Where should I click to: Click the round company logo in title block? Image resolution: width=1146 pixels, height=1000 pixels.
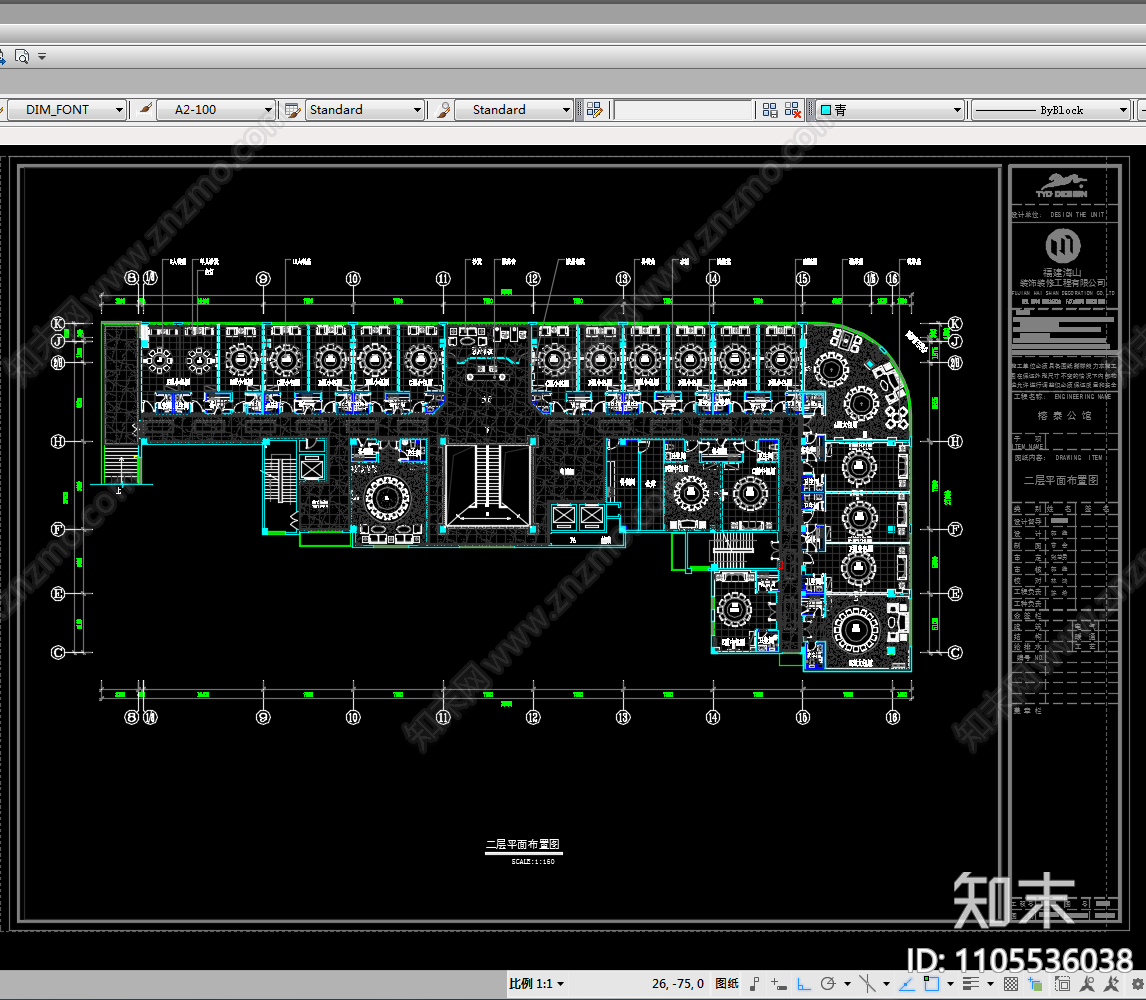point(1063,246)
